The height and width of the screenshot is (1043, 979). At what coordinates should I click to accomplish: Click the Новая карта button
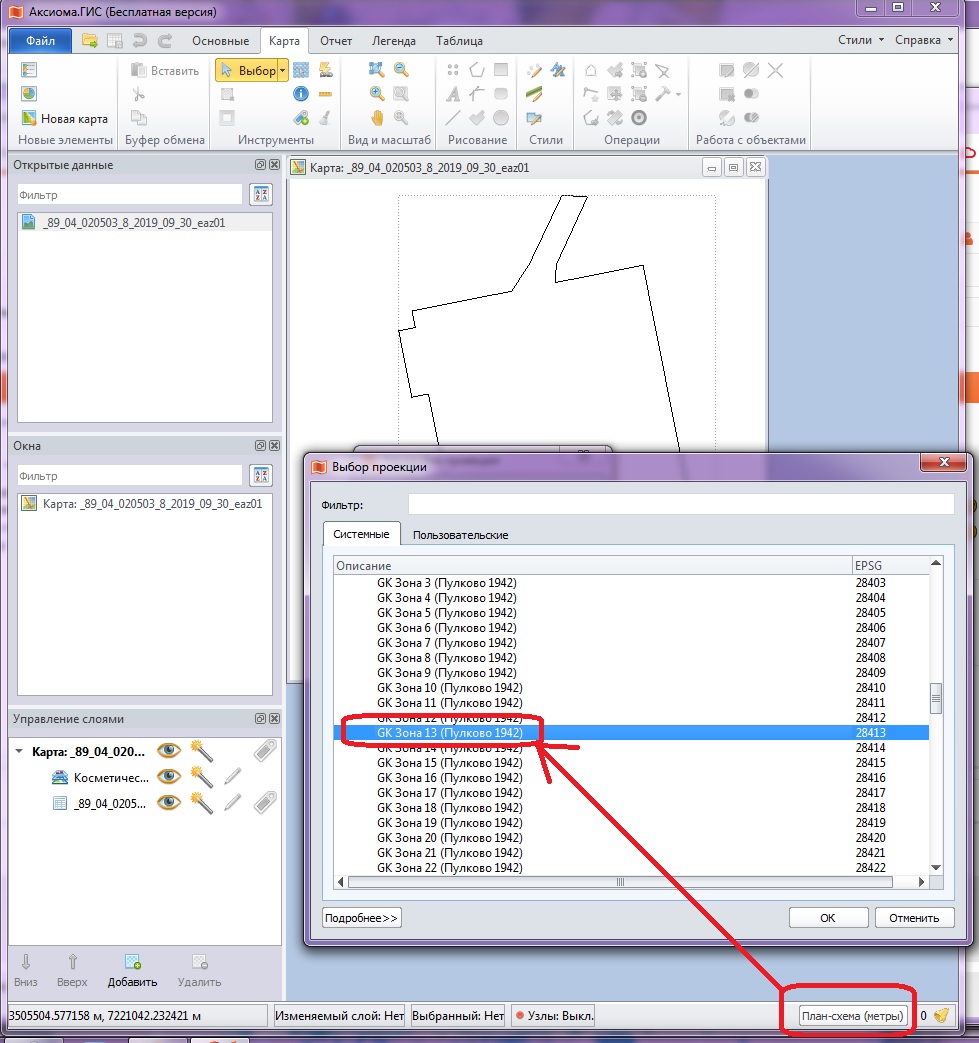click(64, 118)
